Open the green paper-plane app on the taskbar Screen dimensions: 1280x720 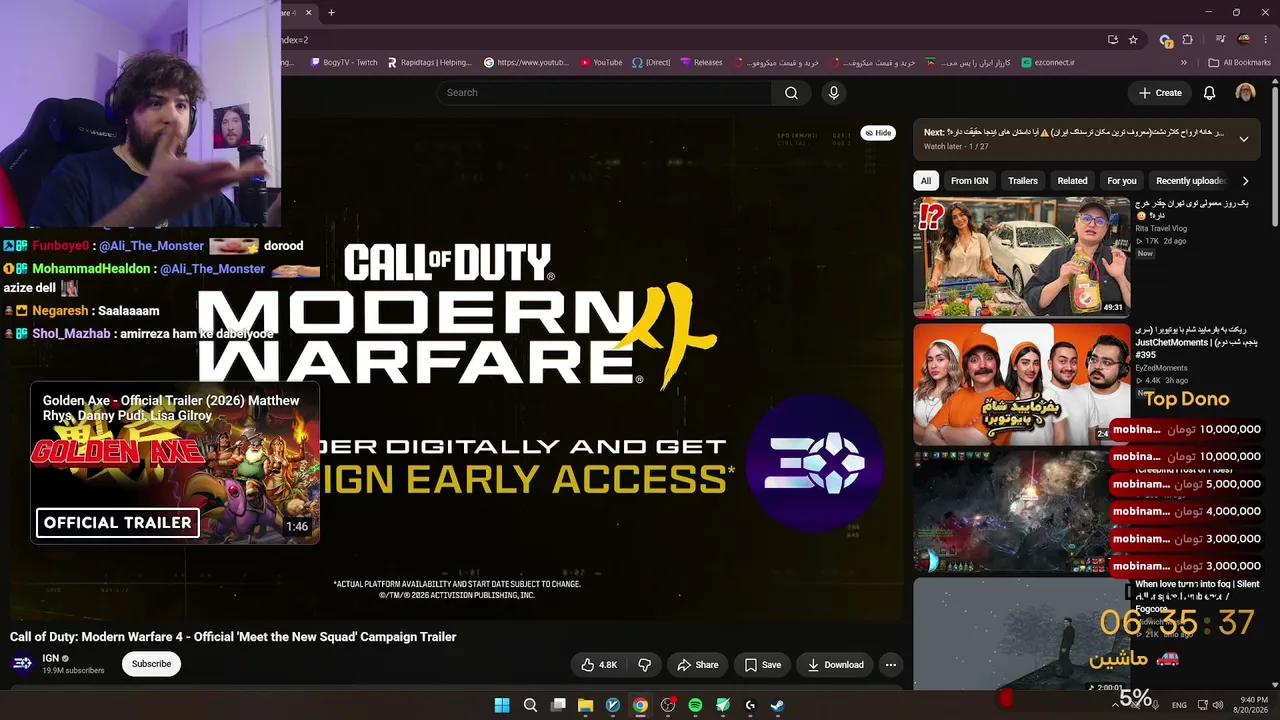pos(723,705)
